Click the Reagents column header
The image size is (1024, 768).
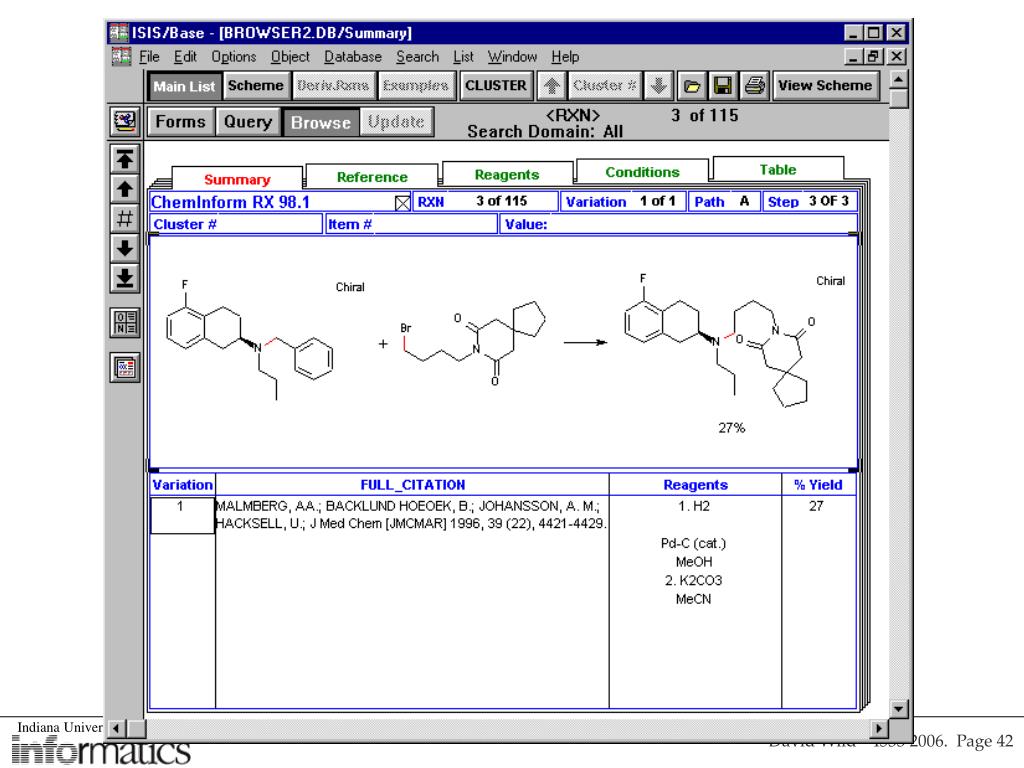click(696, 485)
